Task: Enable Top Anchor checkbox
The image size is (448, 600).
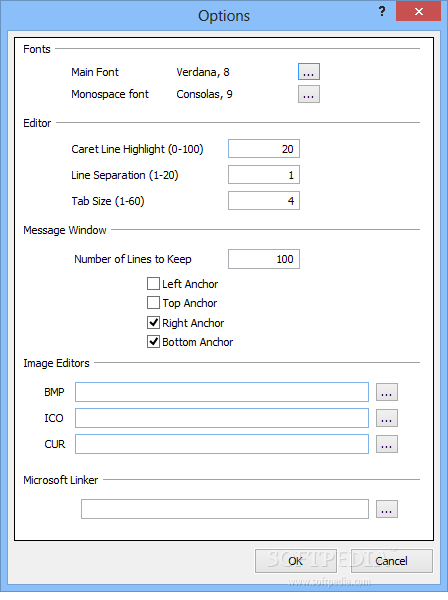Action: pos(153,303)
